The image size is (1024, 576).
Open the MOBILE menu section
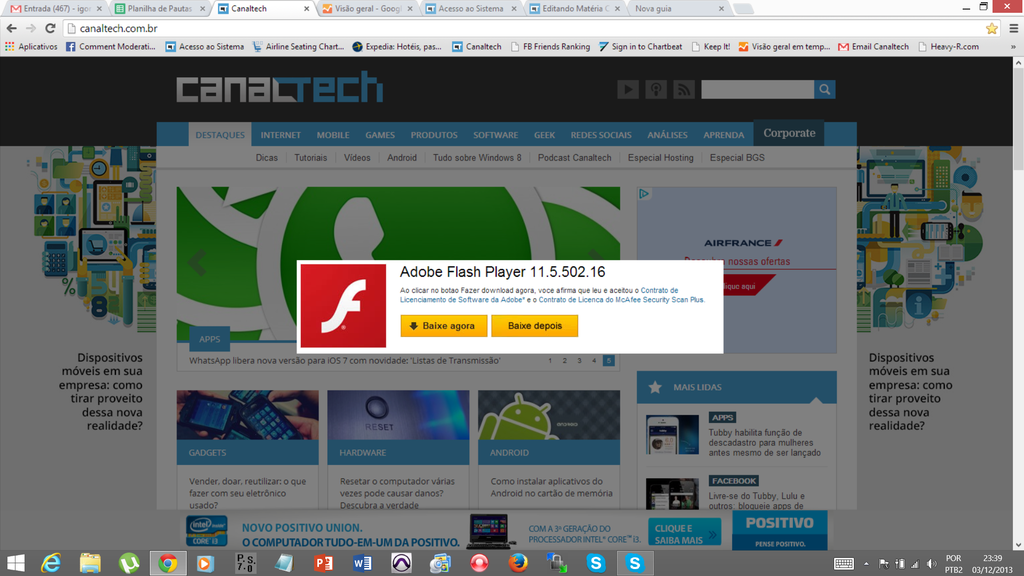click(333, 135)
